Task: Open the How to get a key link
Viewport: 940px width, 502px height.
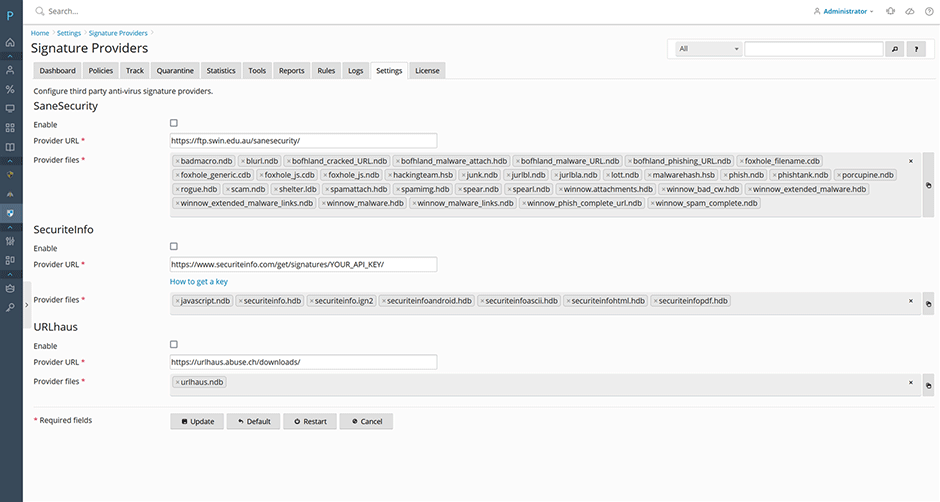Action: [198, 281]
